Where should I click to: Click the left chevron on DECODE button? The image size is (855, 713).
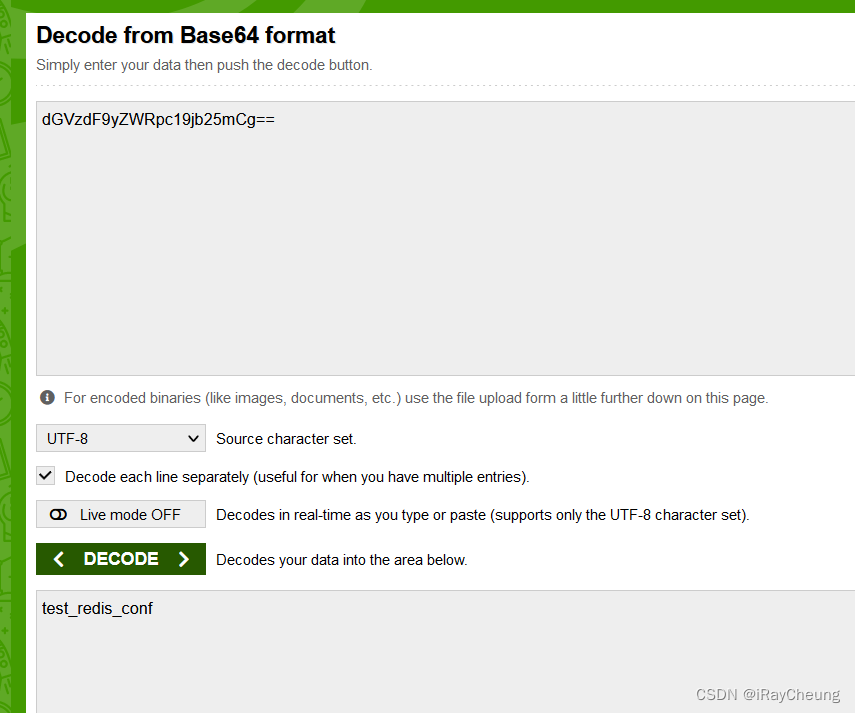59,559
